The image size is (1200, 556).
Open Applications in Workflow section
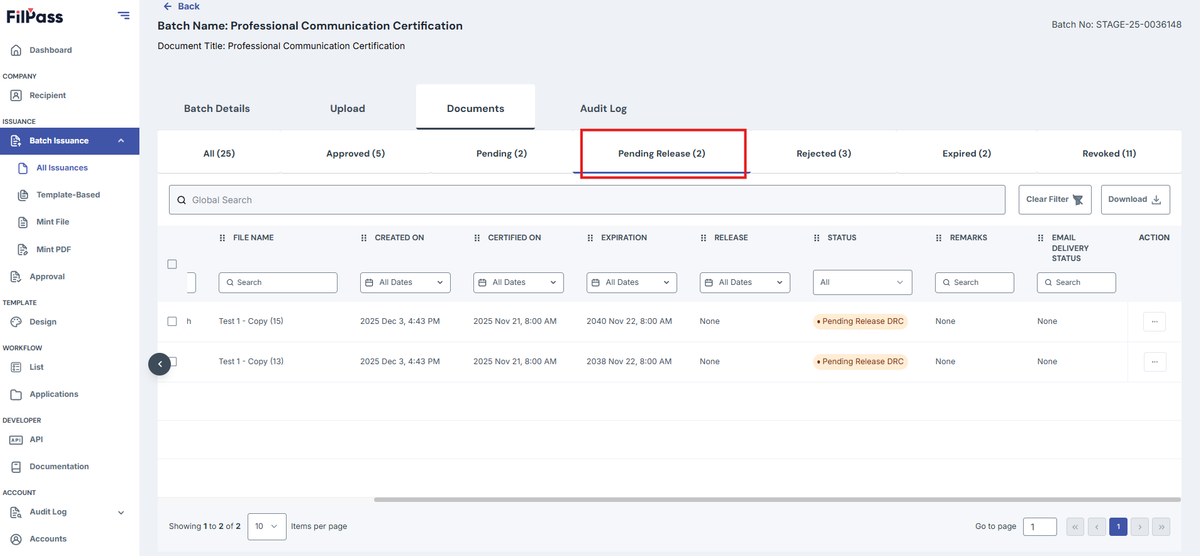point(54,394)
